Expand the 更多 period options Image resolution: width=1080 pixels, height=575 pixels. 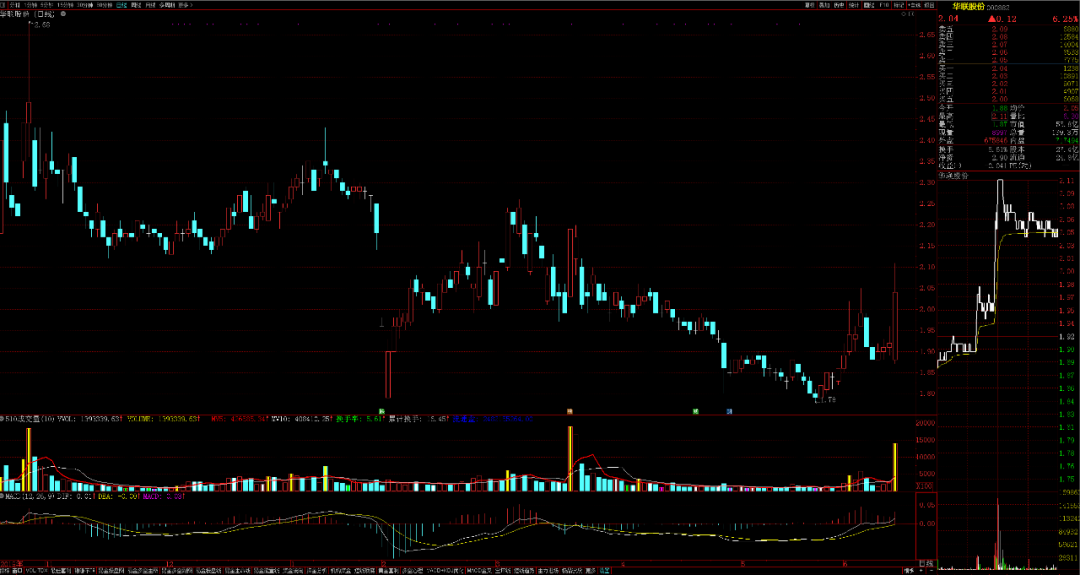pos(185,5)
